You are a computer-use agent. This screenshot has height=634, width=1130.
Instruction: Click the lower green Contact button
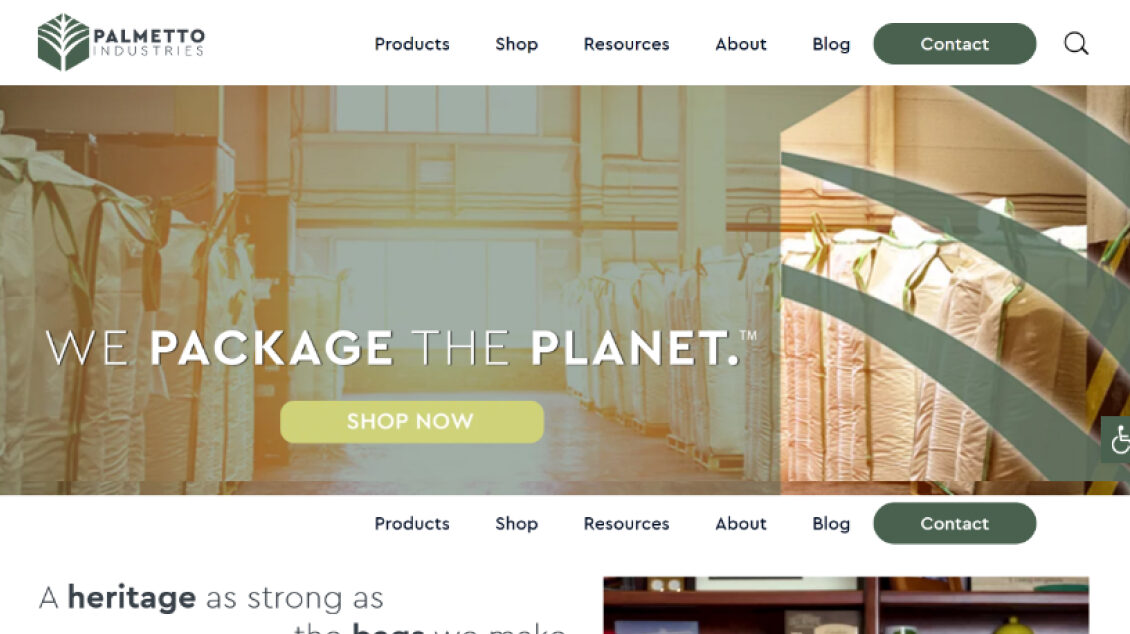point(955,523)
